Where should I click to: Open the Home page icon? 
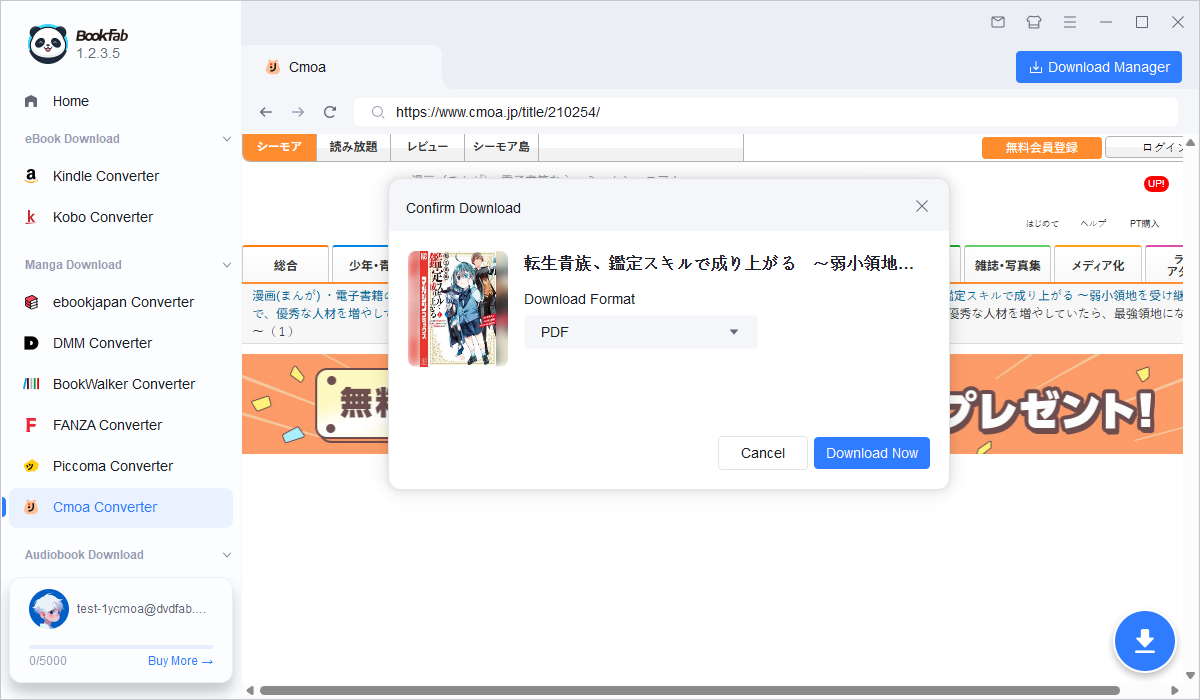(32, 101)
